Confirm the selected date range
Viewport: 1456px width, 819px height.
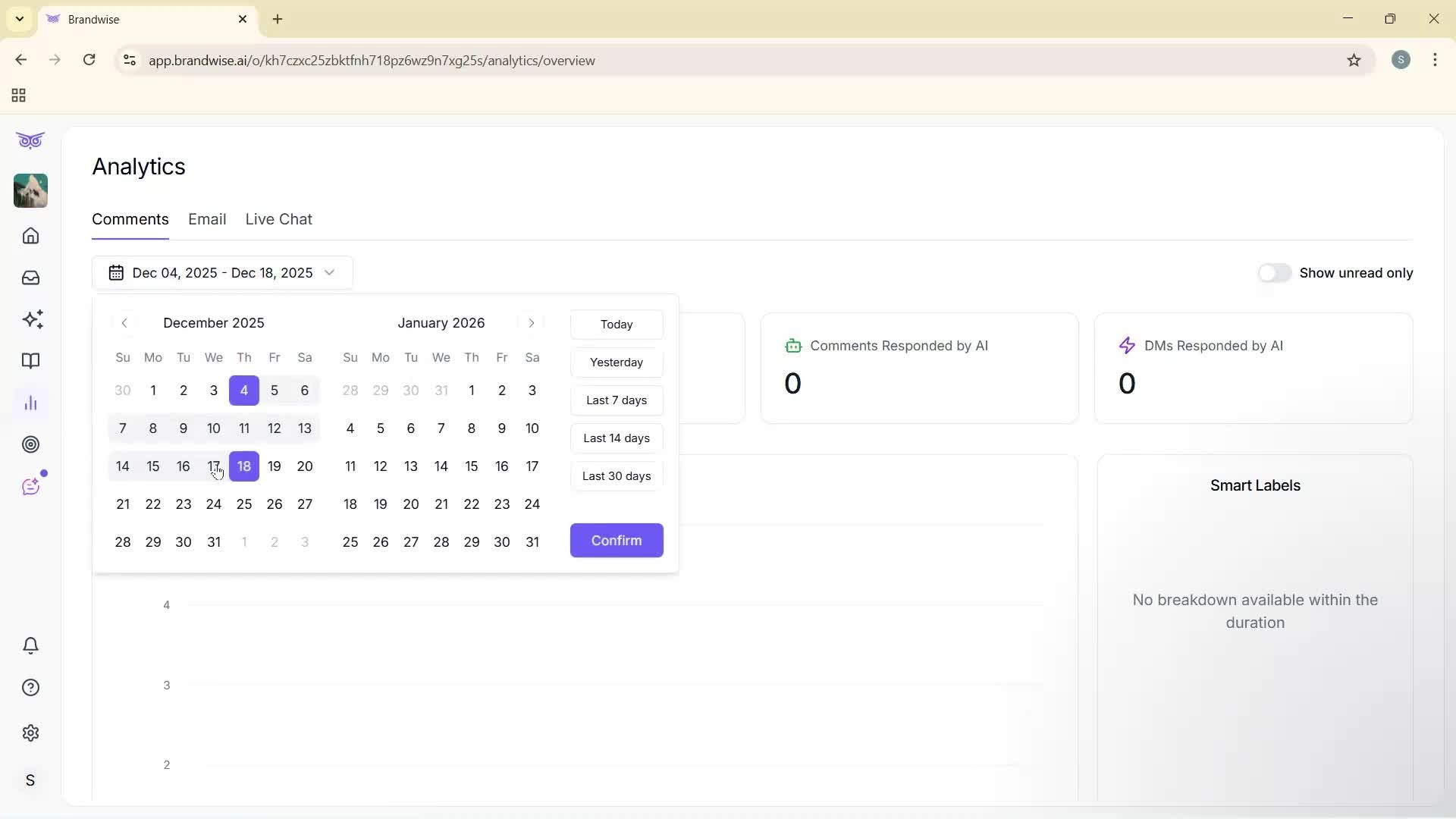click(616, 540)
